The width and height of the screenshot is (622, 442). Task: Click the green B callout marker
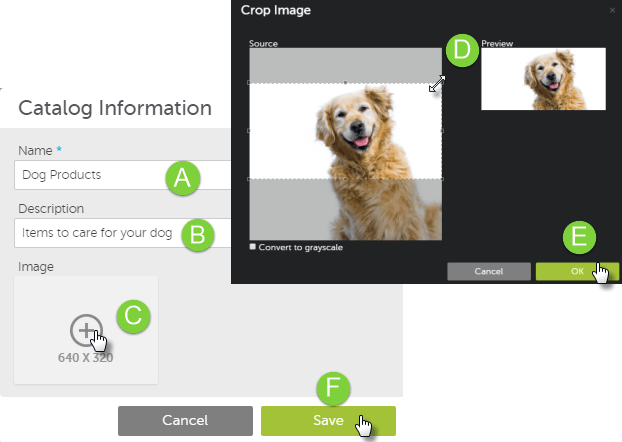click(197, 235)
